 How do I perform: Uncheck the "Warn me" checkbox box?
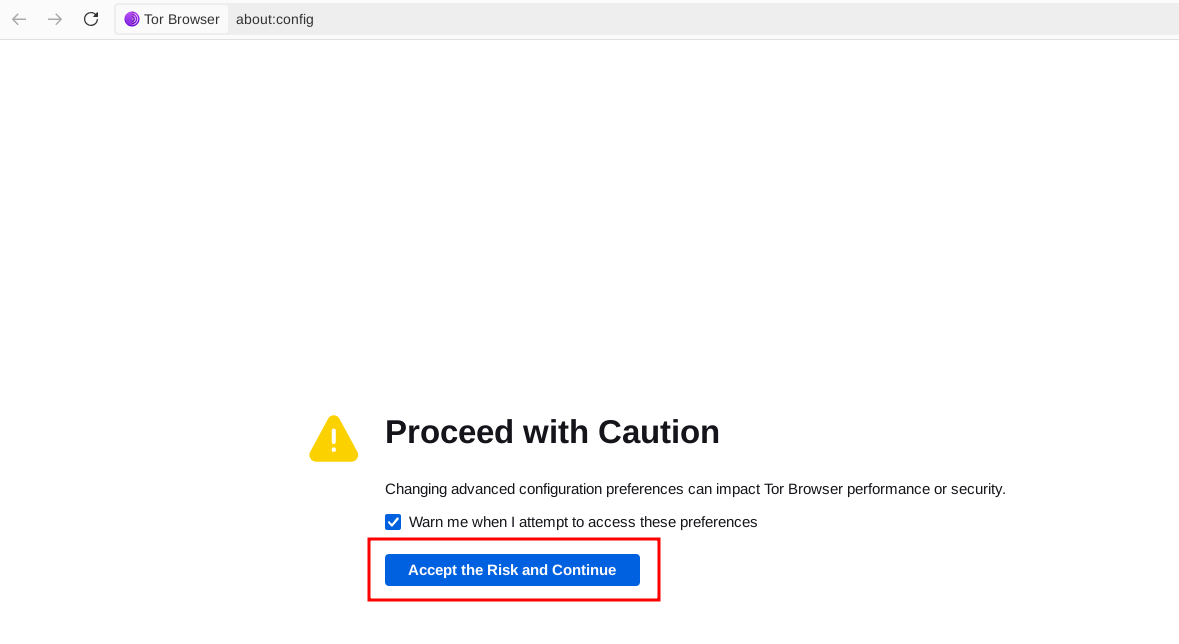[x=393, y=522]
